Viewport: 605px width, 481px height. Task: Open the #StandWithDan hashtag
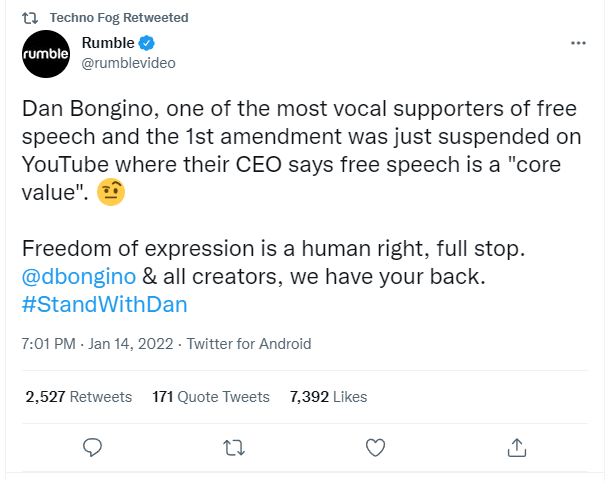105,305
